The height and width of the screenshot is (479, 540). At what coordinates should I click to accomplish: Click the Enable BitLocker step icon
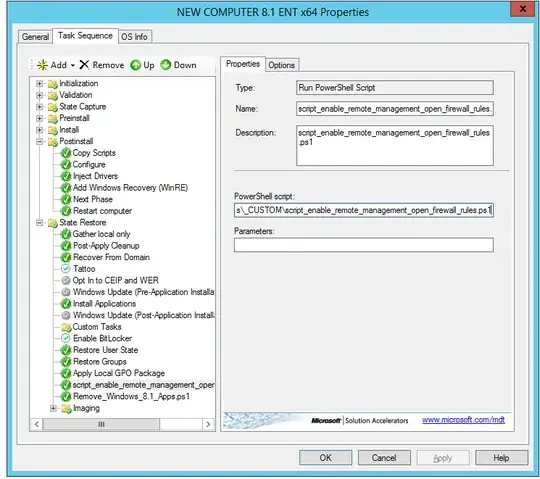(66, 338)
